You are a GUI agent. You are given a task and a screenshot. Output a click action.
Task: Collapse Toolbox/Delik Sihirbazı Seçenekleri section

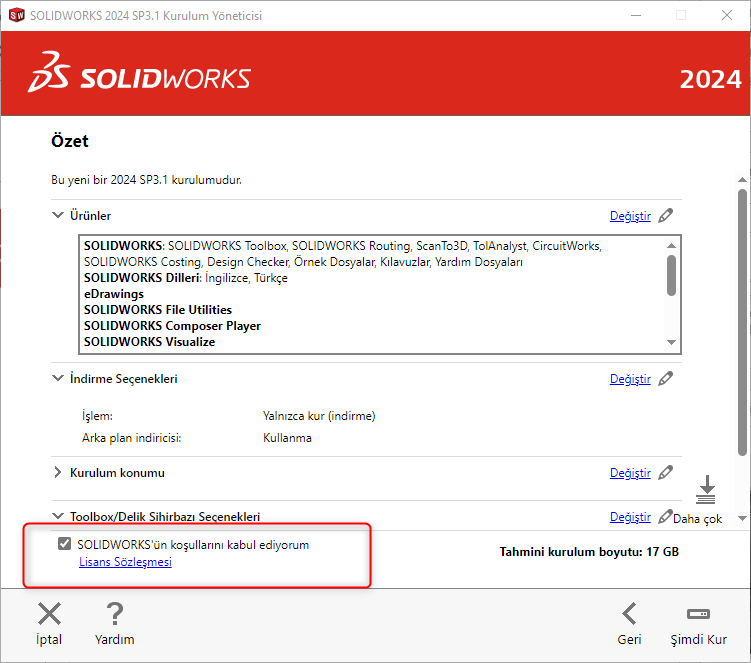pyautogui.click(x=57, y=516)
